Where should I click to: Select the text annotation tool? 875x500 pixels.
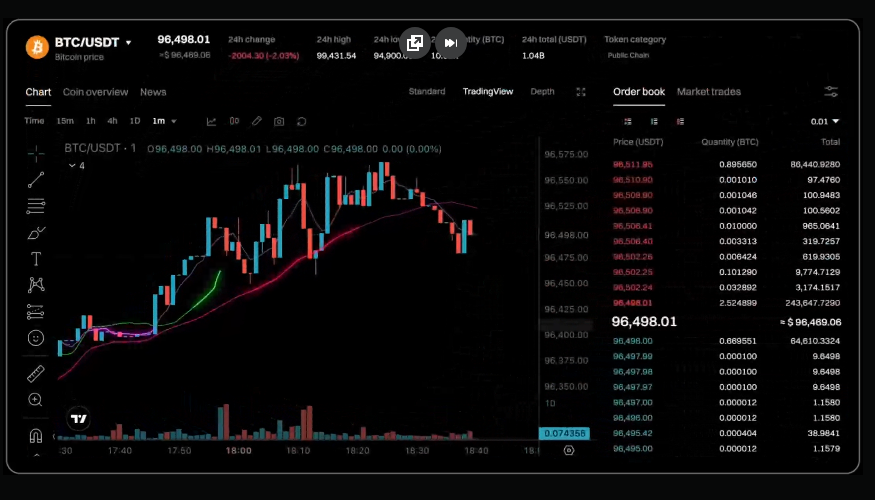[x=36, y=259]
